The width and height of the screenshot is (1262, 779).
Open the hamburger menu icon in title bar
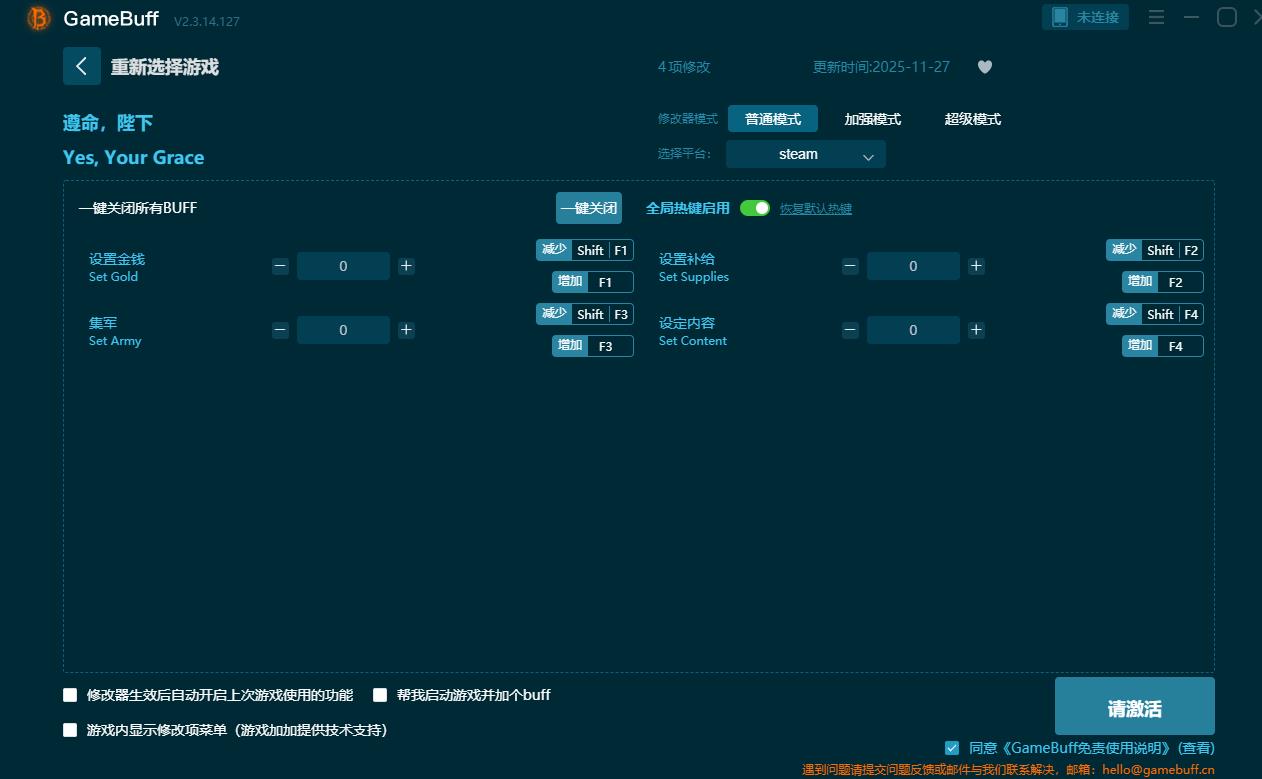click(1156, 17)
